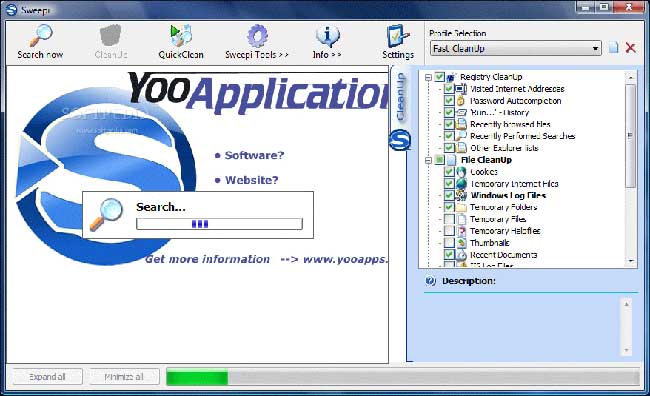Collapse the Registry CleanUp tree node
650x396 pixels.
(x=429, y=77)
